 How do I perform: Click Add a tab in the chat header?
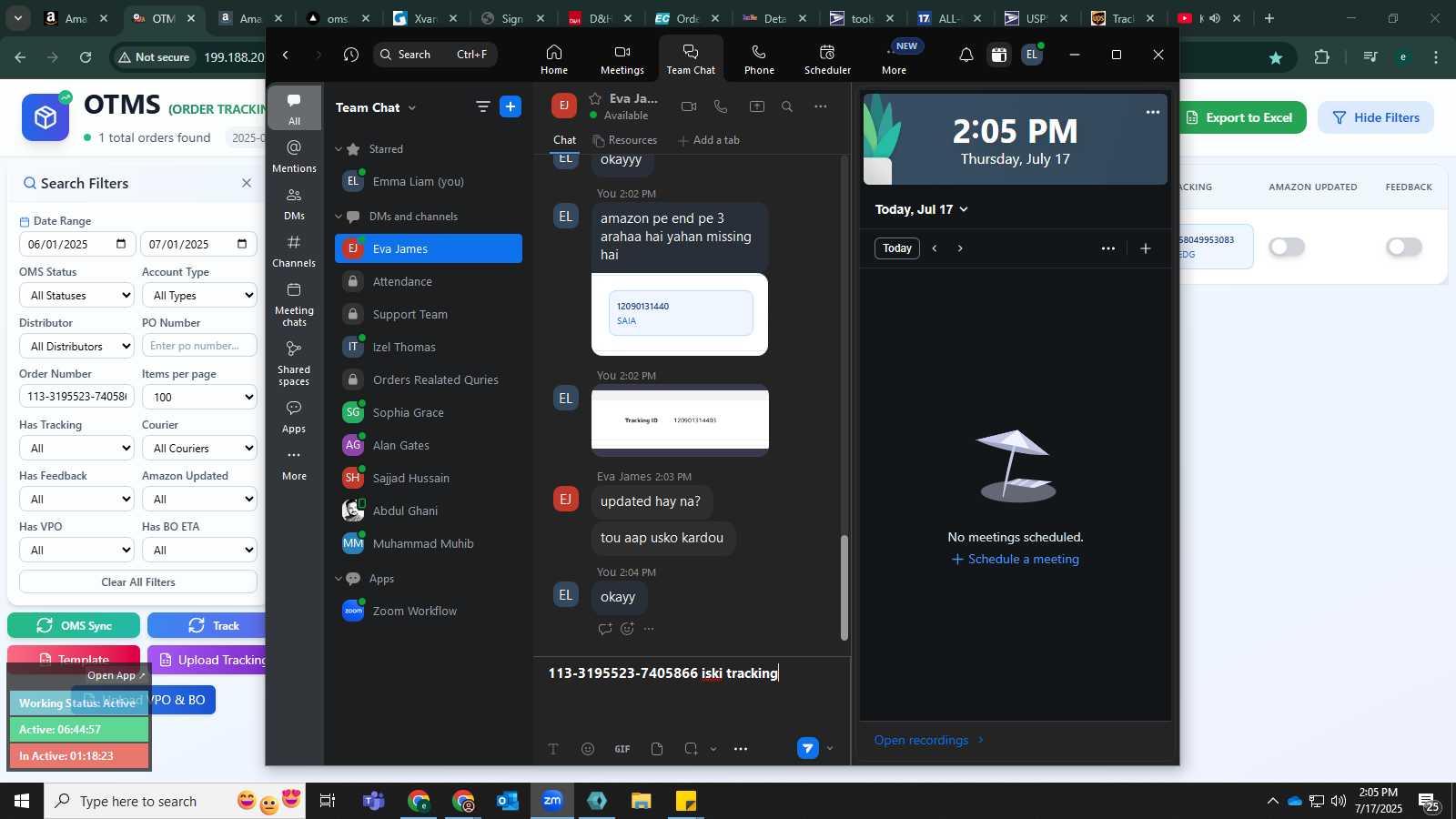pos(709,140)
